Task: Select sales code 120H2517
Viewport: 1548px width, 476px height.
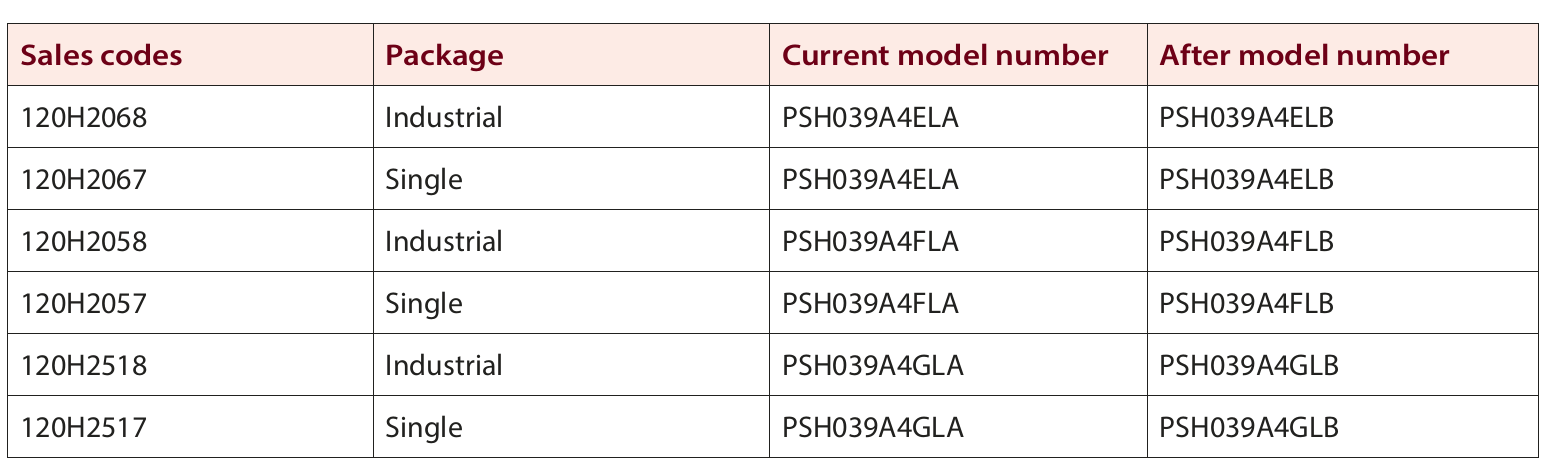Action: point(83,428)
